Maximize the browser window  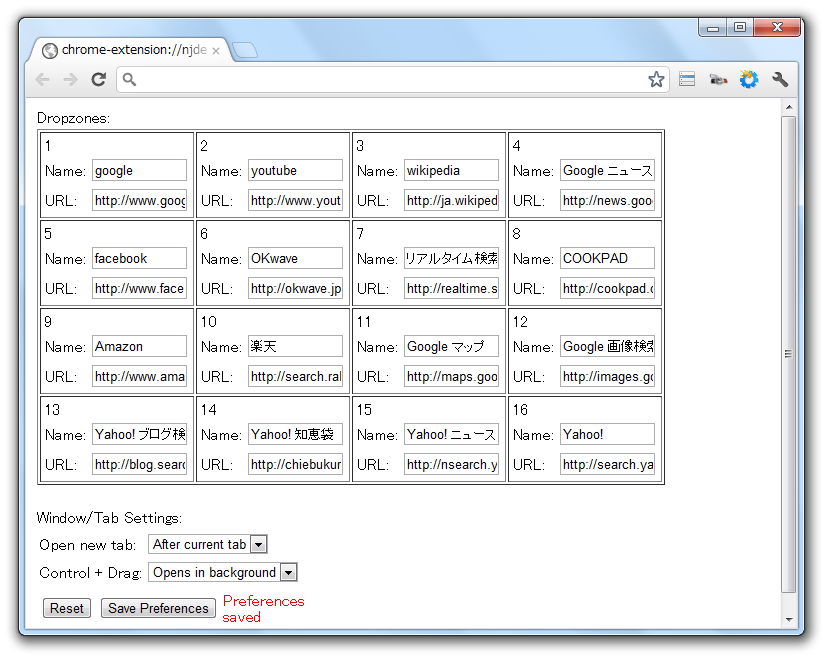tap(740, 27)
